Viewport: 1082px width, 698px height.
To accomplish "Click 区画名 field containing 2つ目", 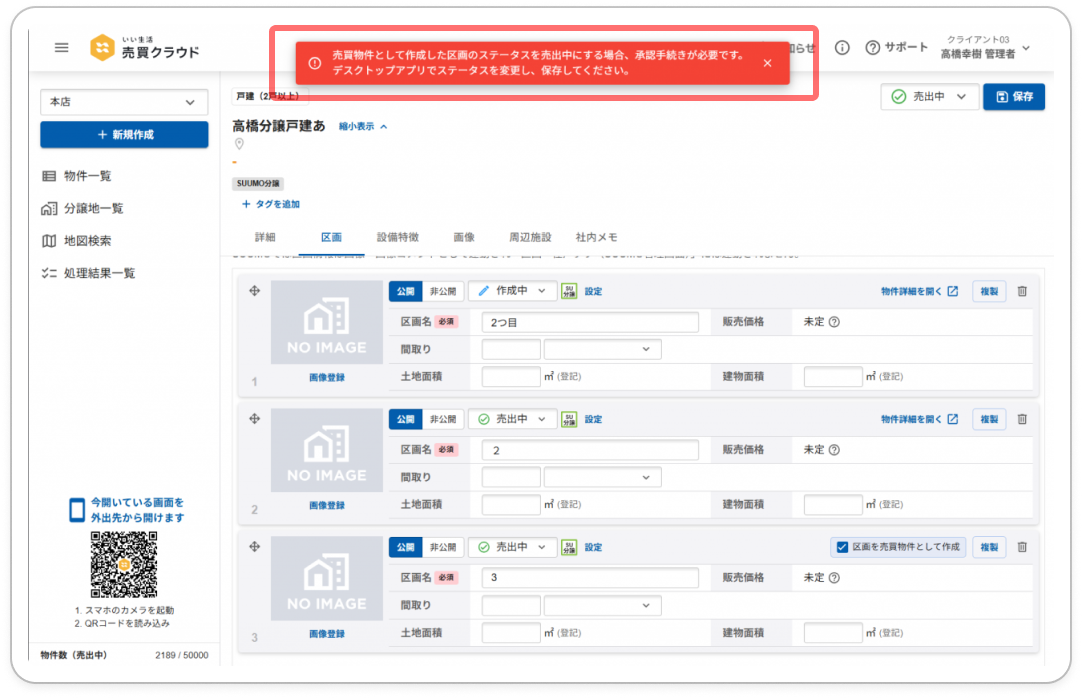I will [x=590, y=322].
